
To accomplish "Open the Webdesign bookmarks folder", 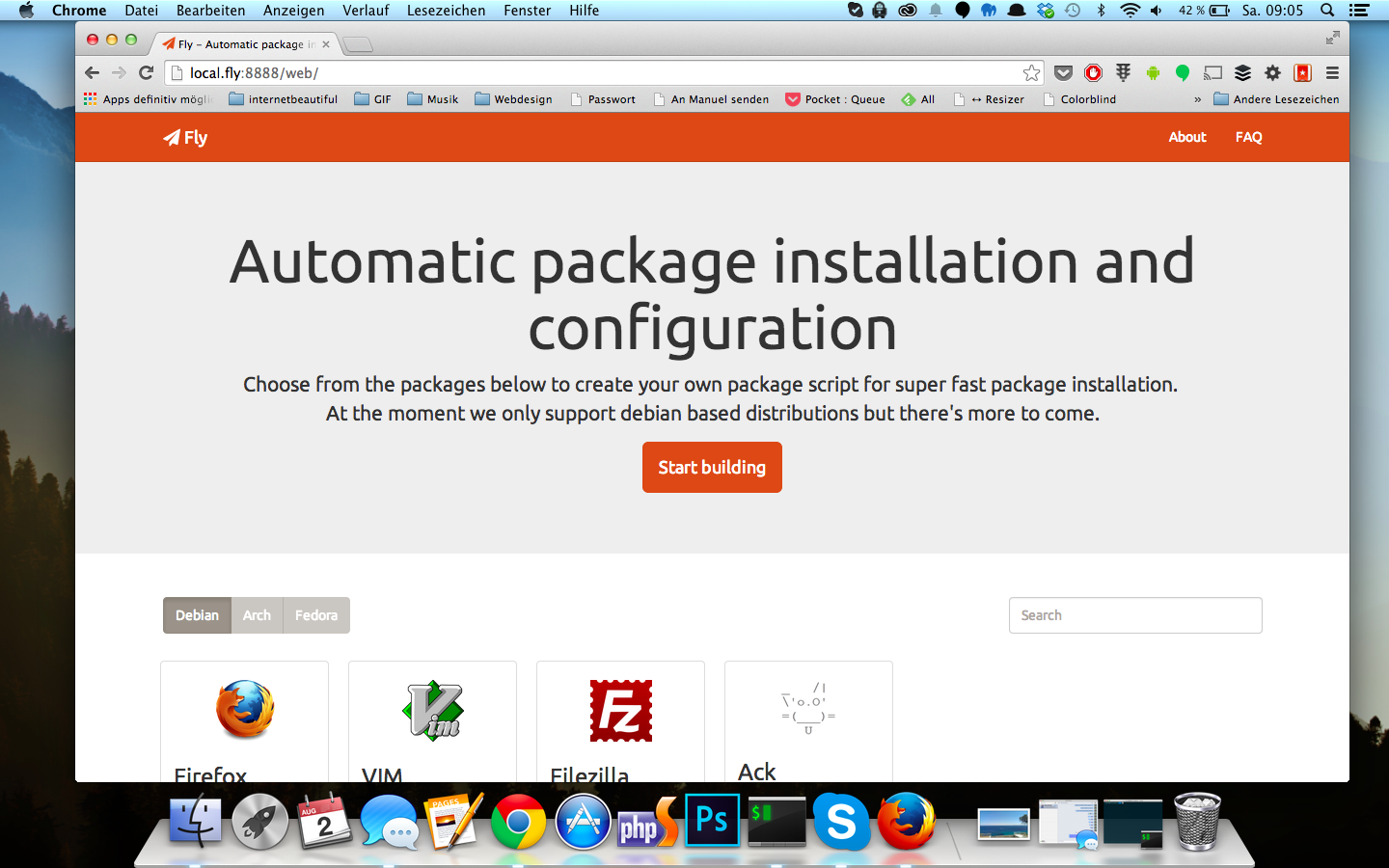I will [513, 99].
